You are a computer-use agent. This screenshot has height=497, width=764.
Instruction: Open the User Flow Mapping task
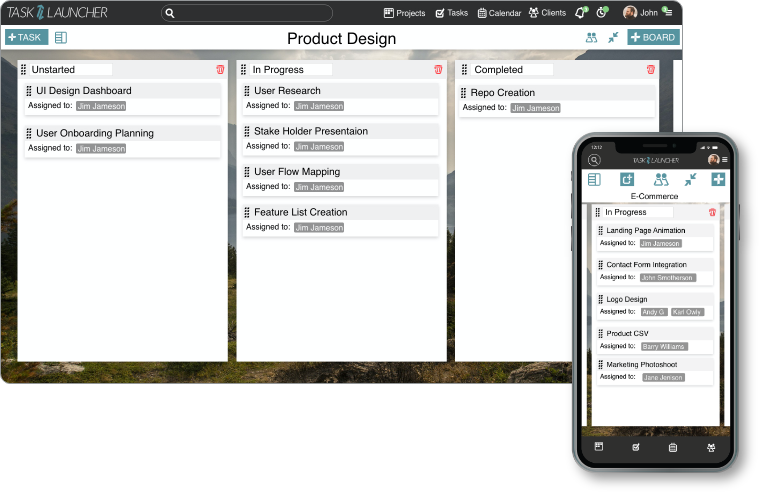pyautogui.click(x=341, y=180)
